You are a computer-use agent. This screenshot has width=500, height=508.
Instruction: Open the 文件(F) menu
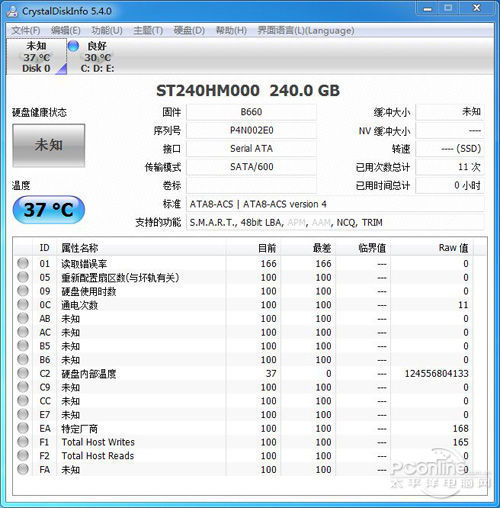point(26,31)
